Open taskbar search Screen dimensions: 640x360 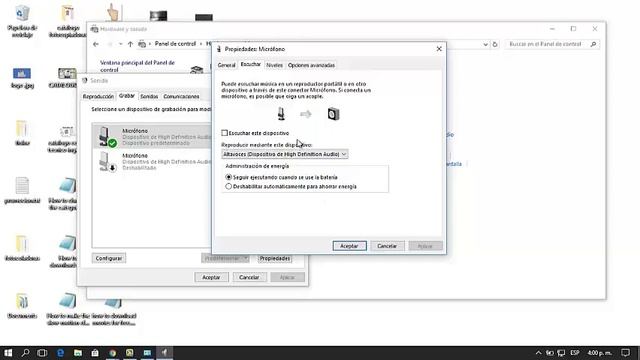[x=25, y=353]
